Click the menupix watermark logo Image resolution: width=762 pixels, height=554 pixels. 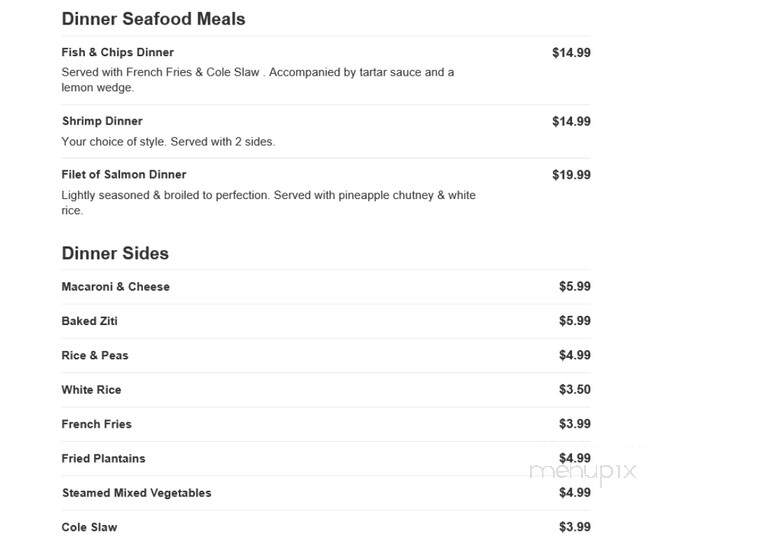[583, 472]
